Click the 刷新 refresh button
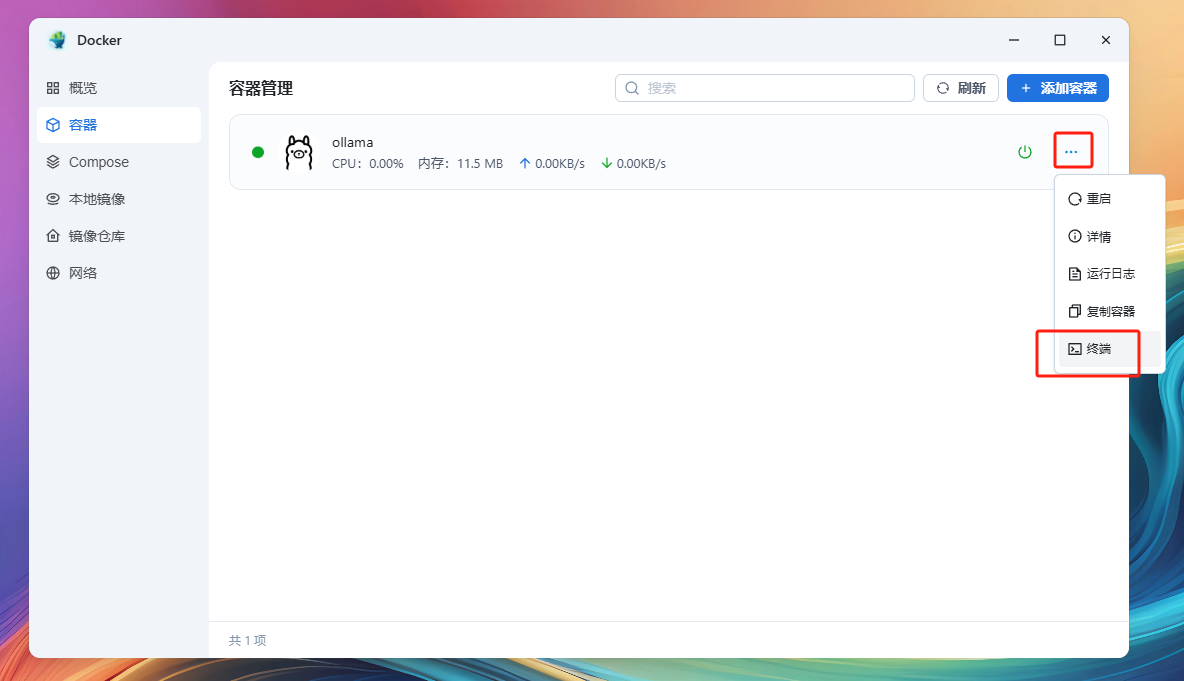 click(960, 88)
